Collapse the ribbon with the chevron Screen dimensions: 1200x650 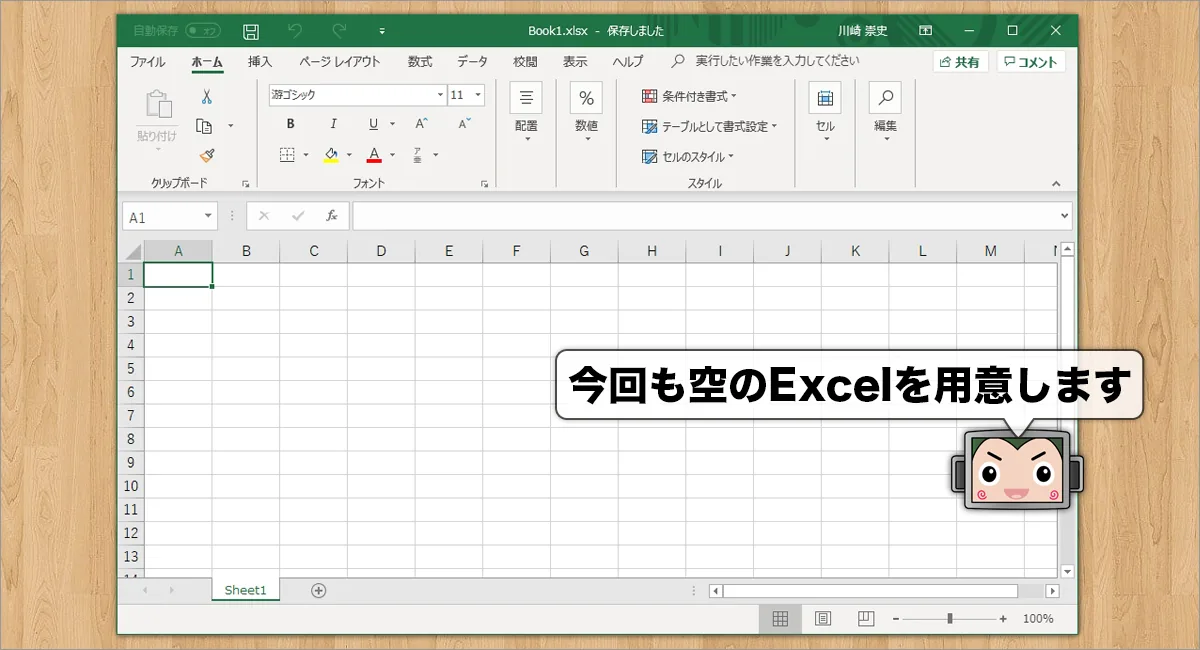pos(1056,184)
